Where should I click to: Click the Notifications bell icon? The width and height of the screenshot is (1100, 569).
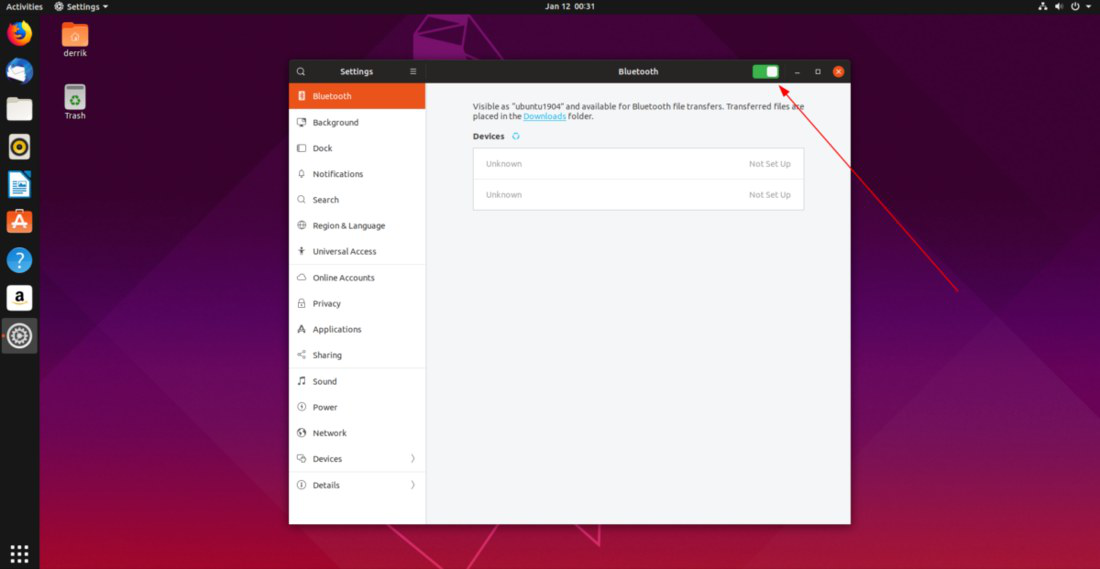coord(302,174)
